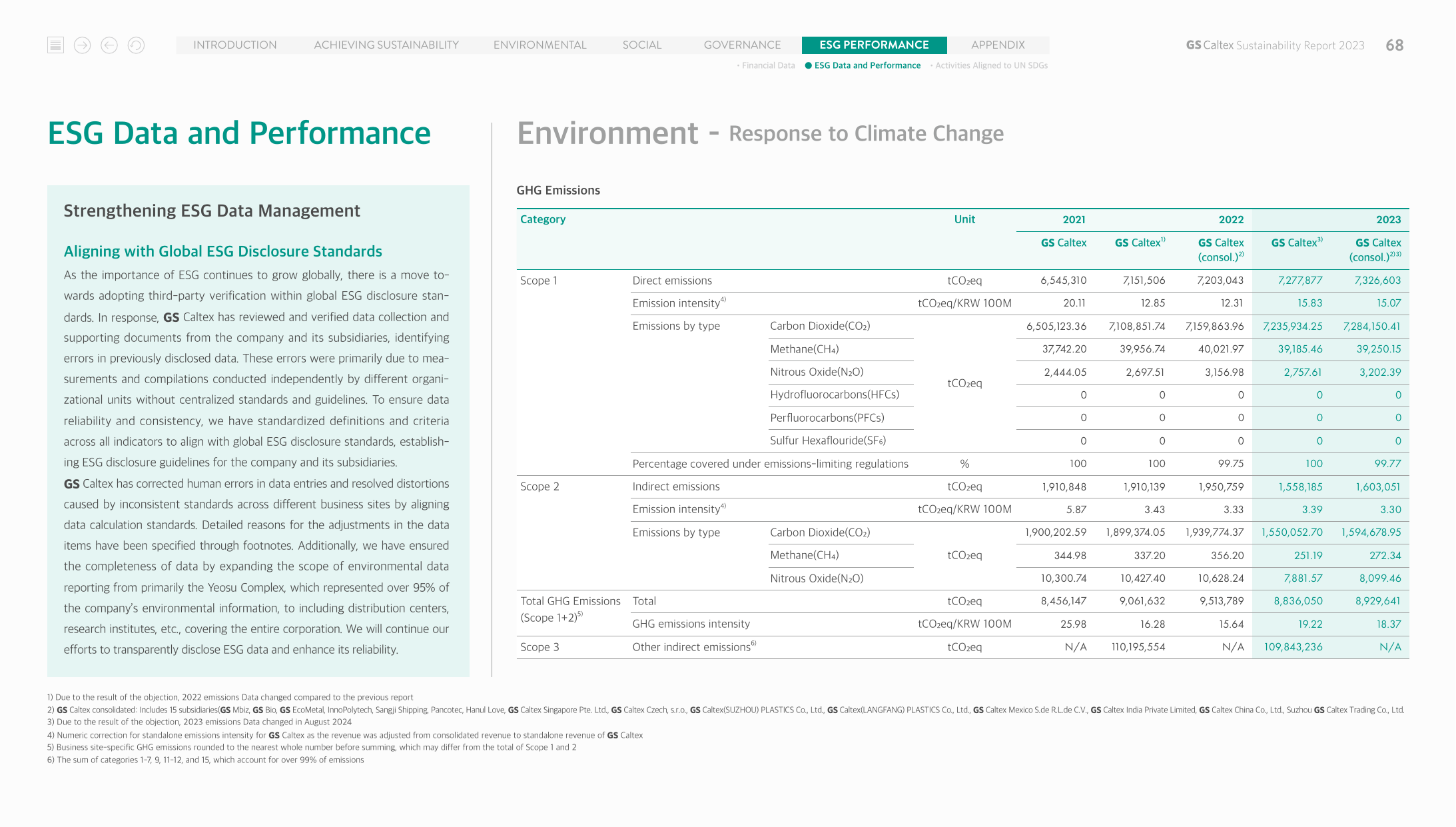Select the ESG PERFORMANCE tab
The width and height of the screenshot is (1456, 827).
point(874,45)
